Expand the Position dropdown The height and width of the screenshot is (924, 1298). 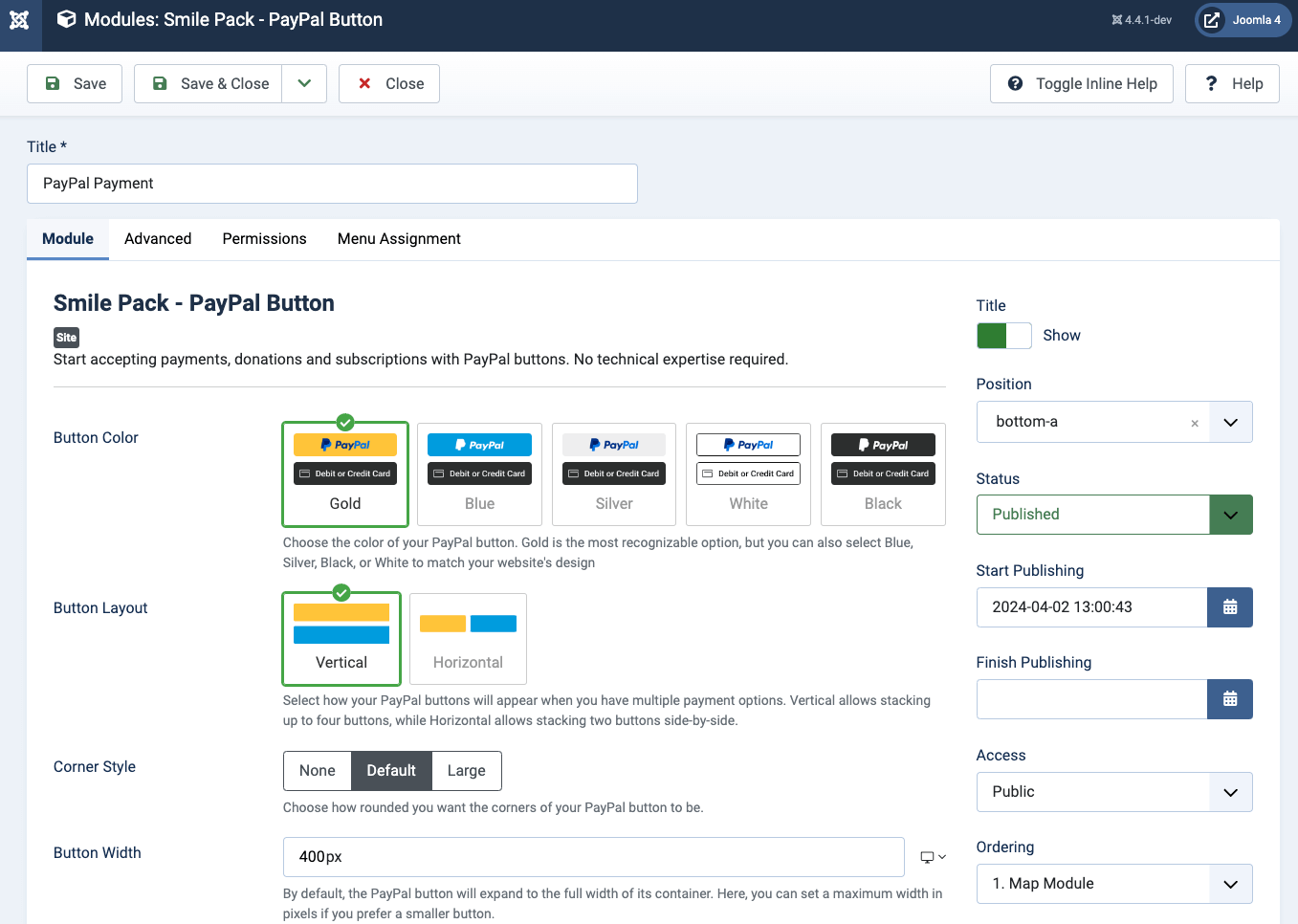coord(1231,422)
